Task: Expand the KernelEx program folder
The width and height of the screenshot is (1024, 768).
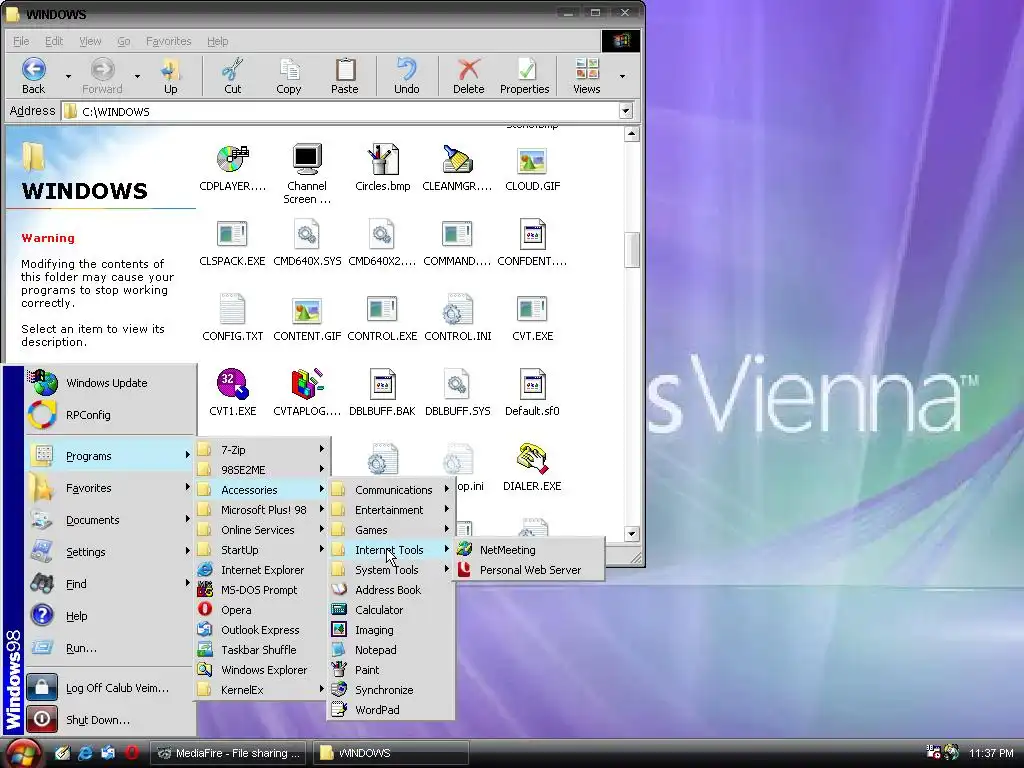Action: coord(262,690)
